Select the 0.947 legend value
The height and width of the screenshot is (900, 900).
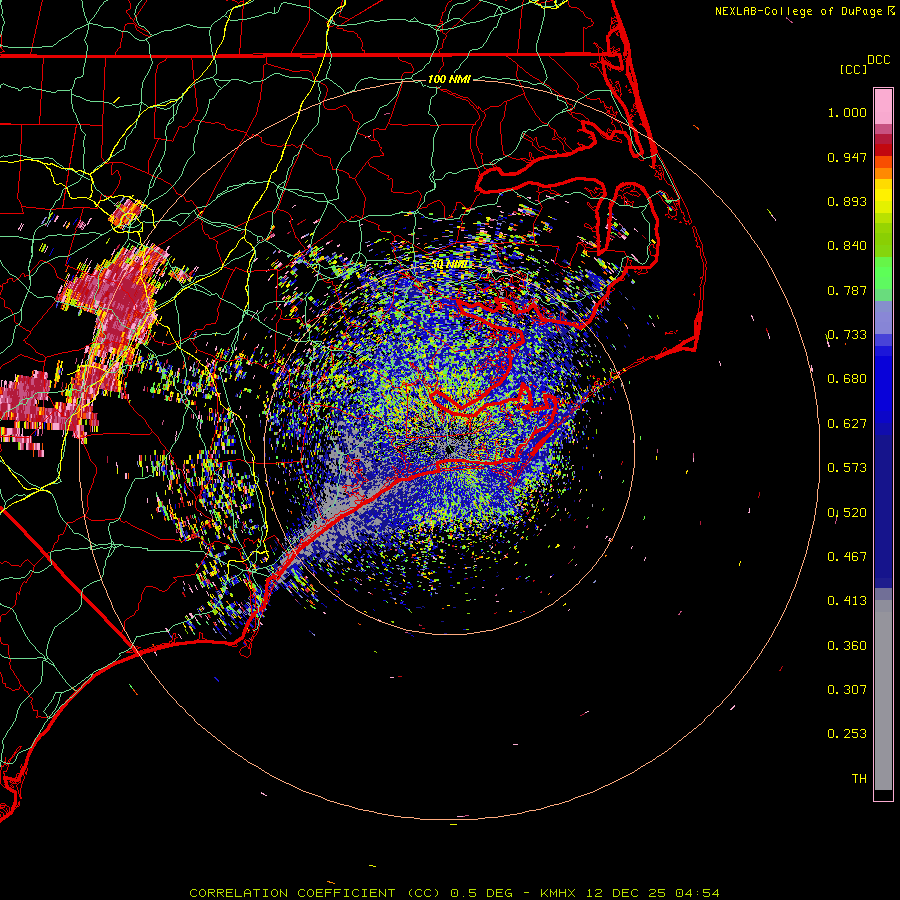tap(847, 157)
